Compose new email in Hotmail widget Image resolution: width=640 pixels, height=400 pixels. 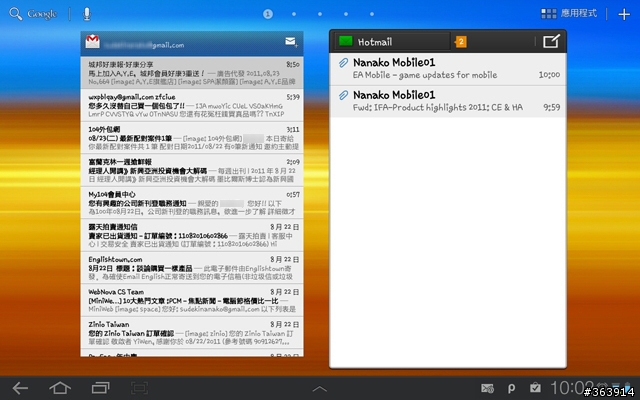pyautogui.click(x=551, y=41)
